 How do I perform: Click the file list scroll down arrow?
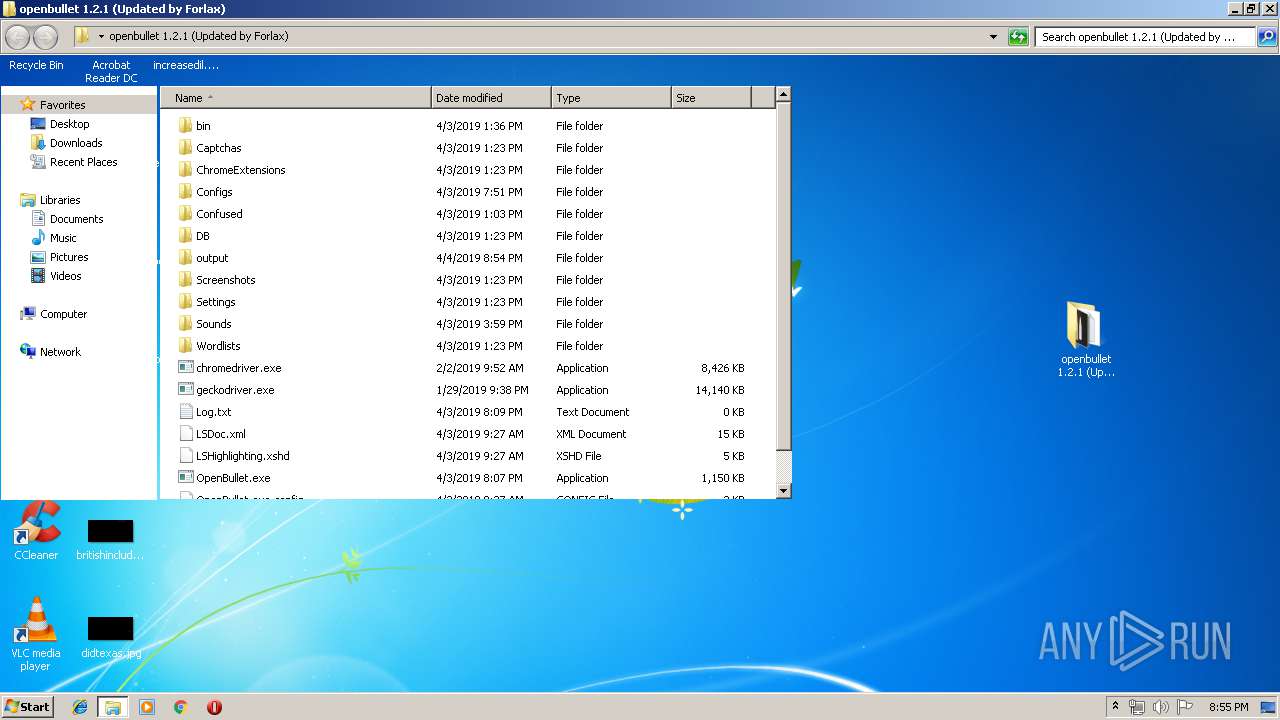784,491
